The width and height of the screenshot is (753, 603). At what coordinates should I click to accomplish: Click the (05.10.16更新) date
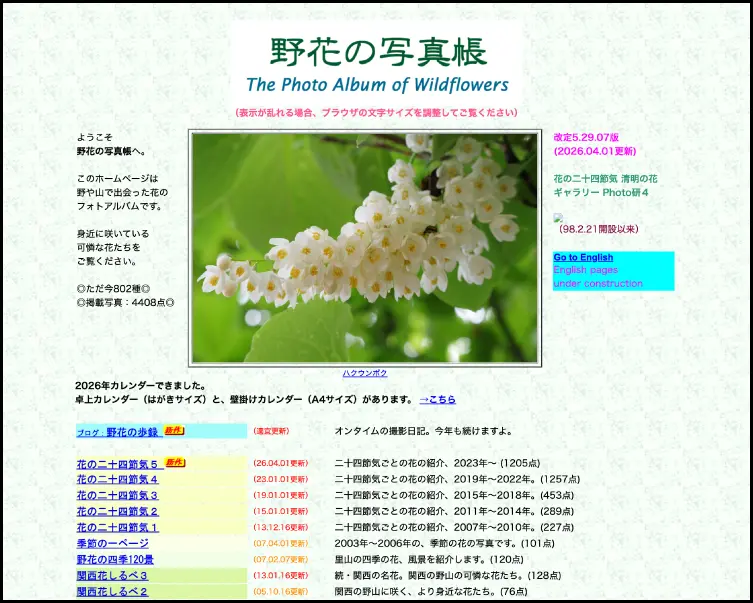pos(280,591)
